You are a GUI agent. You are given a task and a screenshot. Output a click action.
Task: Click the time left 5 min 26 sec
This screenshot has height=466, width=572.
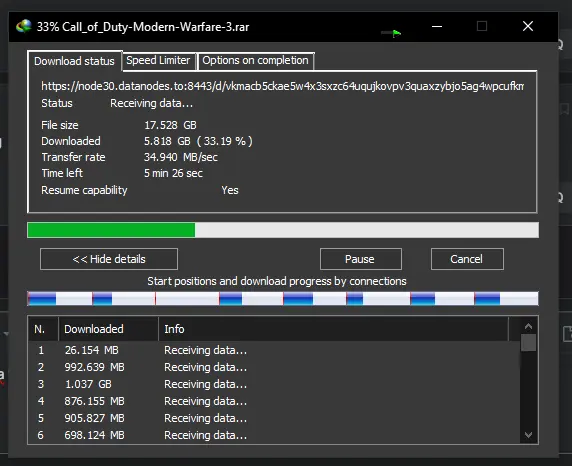pyautogui.click(x=173, y=173)
